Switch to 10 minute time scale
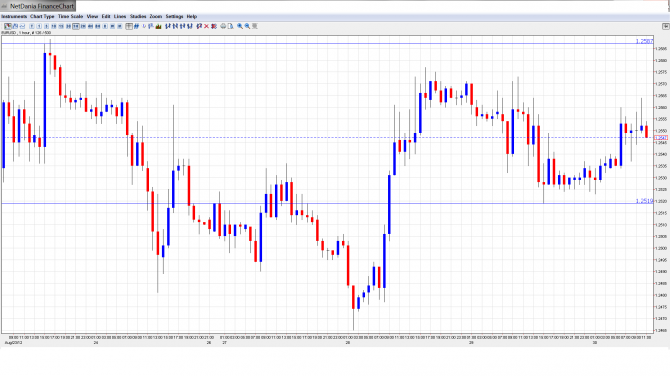This screenshot has width=670, height=376. coord(54,26)
